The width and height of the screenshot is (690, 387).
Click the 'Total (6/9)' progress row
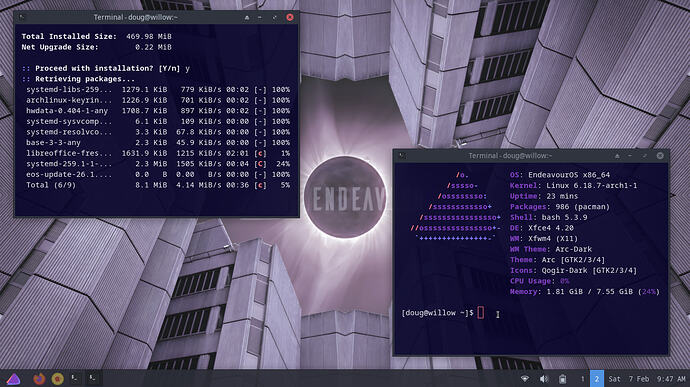(x=158, y=185)
